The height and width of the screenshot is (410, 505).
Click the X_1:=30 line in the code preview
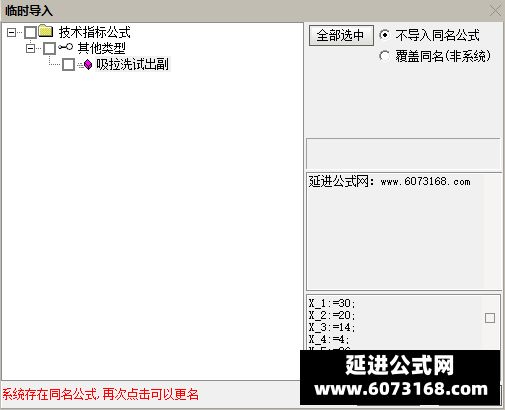coord(332,303)
